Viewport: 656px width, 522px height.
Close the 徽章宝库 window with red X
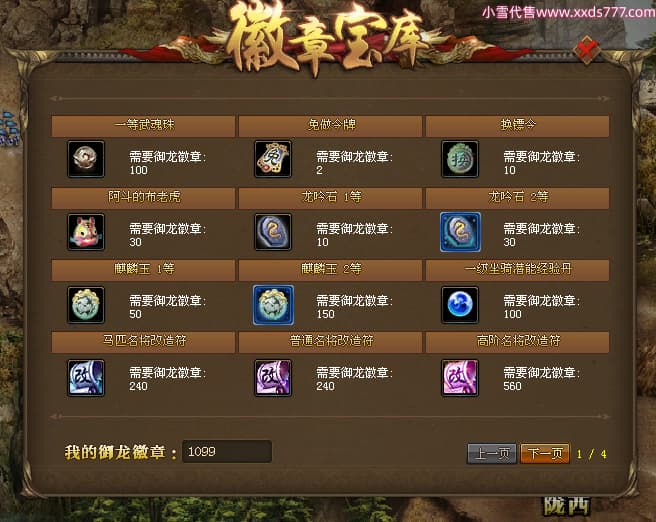(587, 50)
